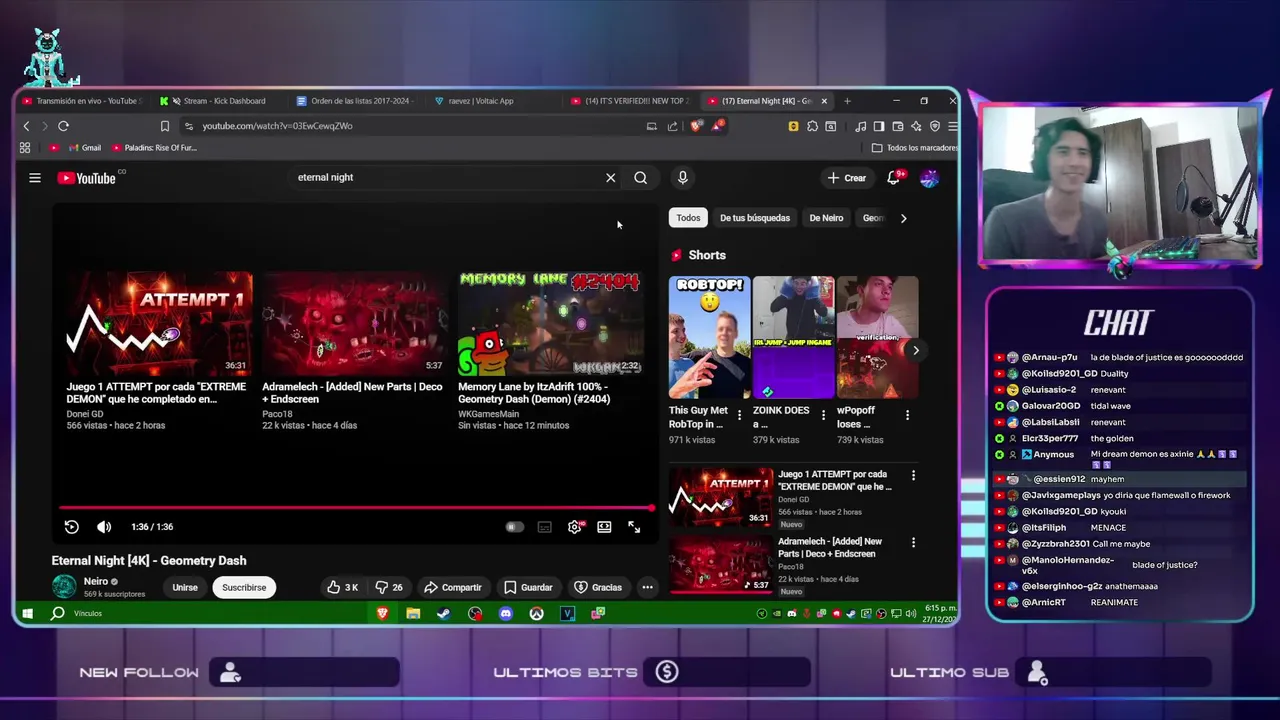The height and width of the screenshot is (720, 1280).
Task: Open endscreen 'Juego 1 ATTEMPT' thumbnail
Action: pyautogui.click(x=160, y=324)
